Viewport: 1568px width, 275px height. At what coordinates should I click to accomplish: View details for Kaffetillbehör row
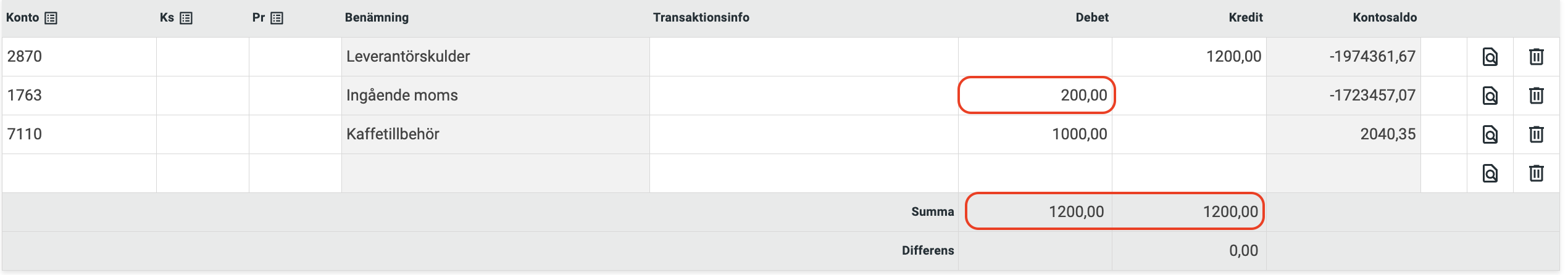coord(1490,134)
